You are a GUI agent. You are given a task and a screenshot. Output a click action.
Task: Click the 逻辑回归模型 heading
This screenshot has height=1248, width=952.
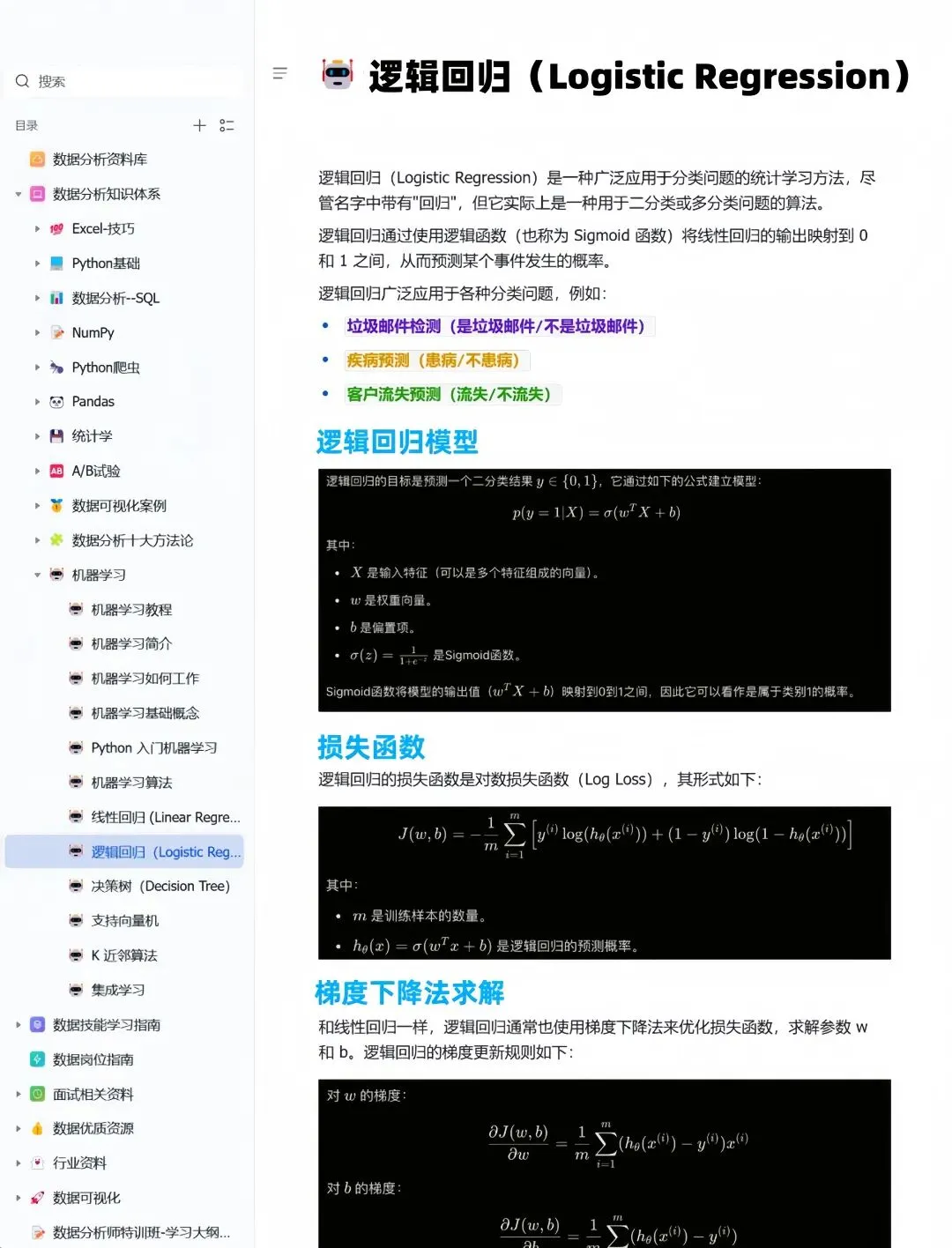point(397,442)
